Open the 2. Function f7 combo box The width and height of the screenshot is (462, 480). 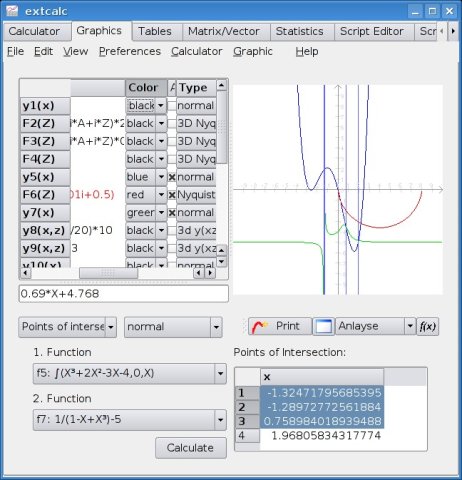click(130, 420)
